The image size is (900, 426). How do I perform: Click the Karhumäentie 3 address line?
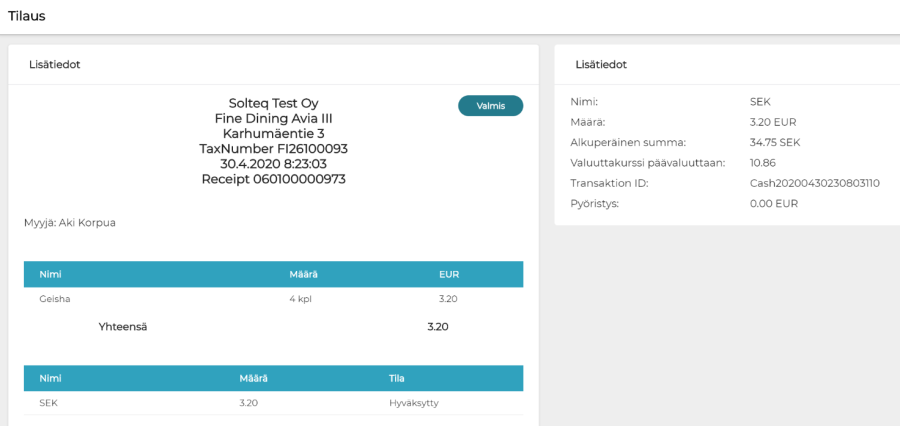click(x=273, y=133)
